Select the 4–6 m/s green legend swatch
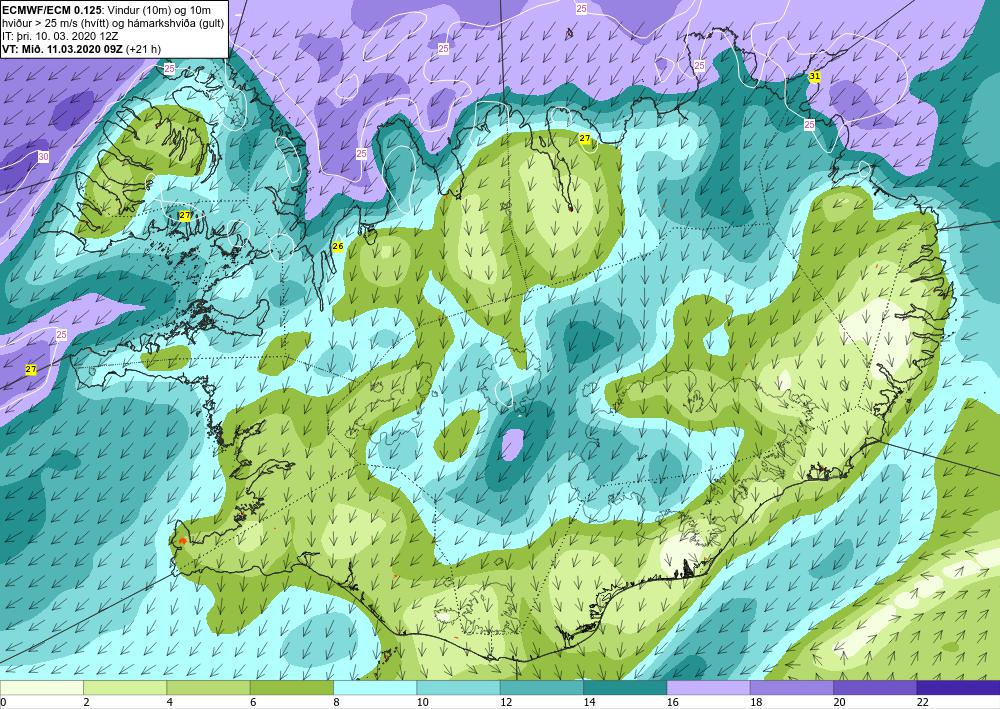 pyautogui.click(x=209, y=687)
